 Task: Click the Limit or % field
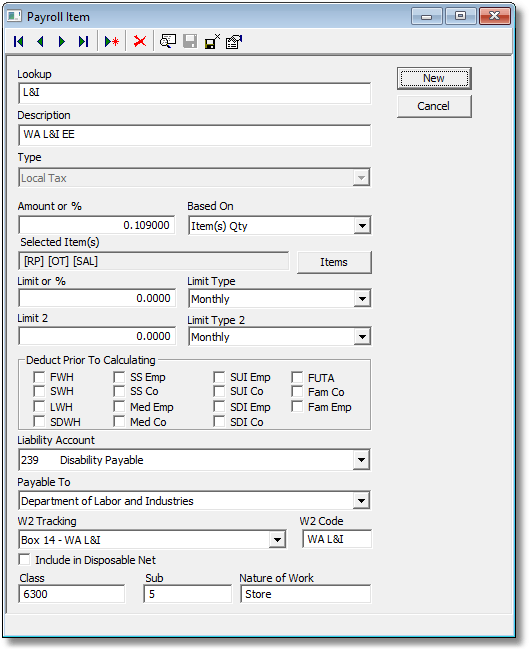(97, 299)
